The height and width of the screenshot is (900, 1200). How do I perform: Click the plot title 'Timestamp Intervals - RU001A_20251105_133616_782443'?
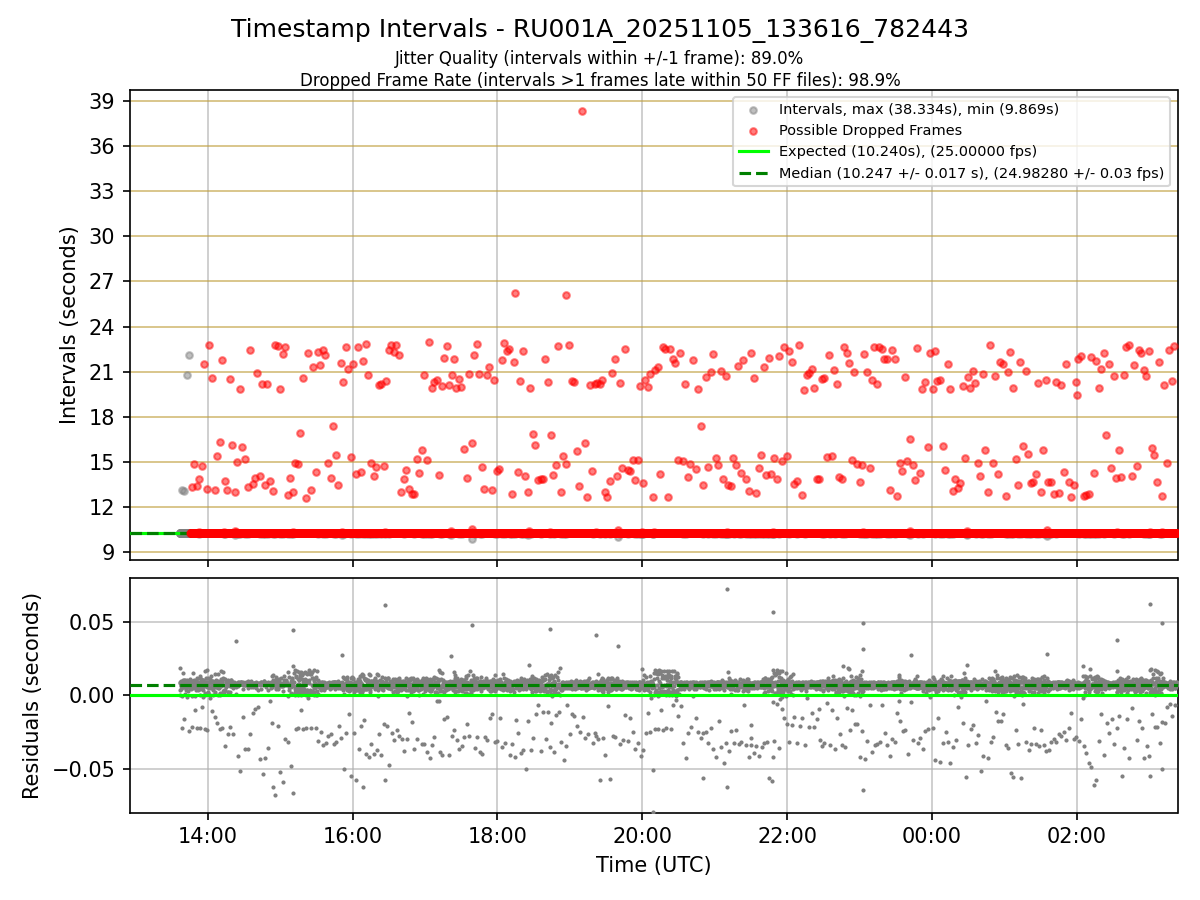coord(600,29)
